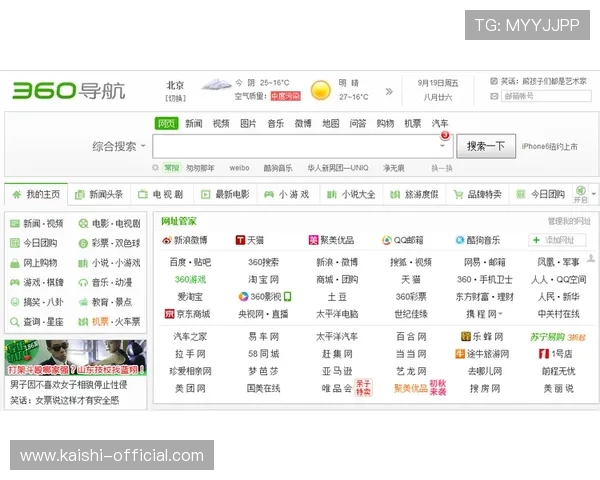Click the QQ邮箱 icon
Screen dimensions: 600x480
[387, 240]
